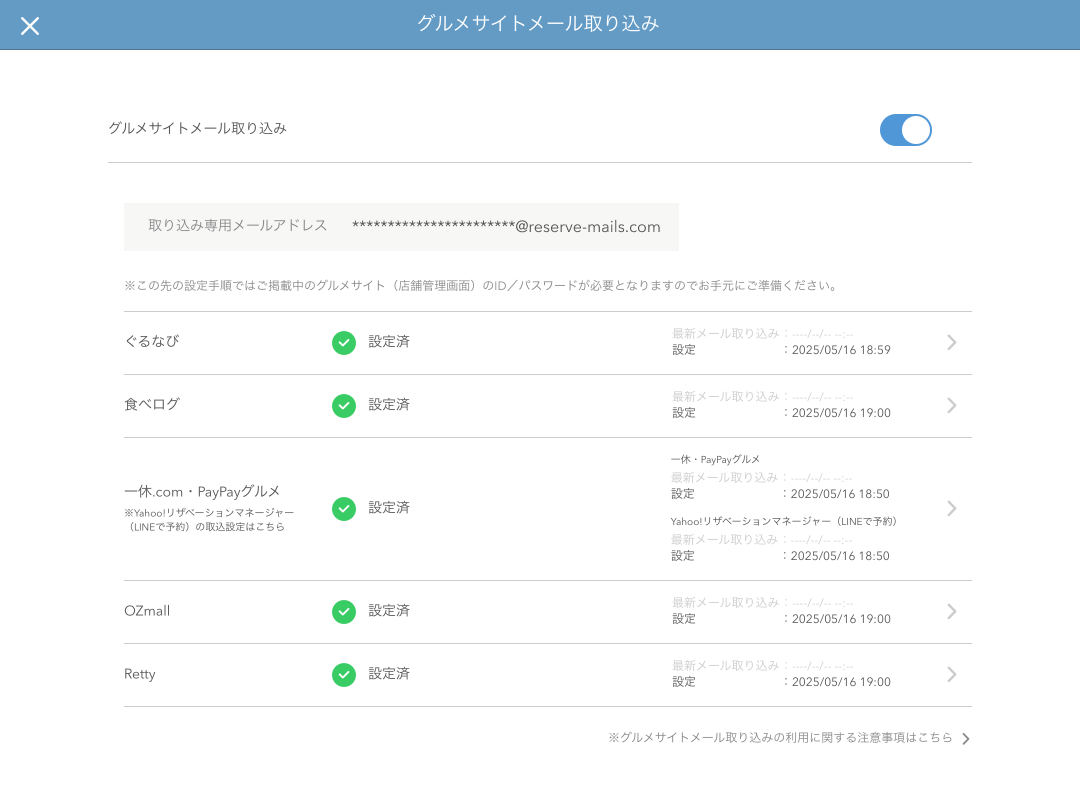Select the ぐるなび row

click(x=150, y=343)
